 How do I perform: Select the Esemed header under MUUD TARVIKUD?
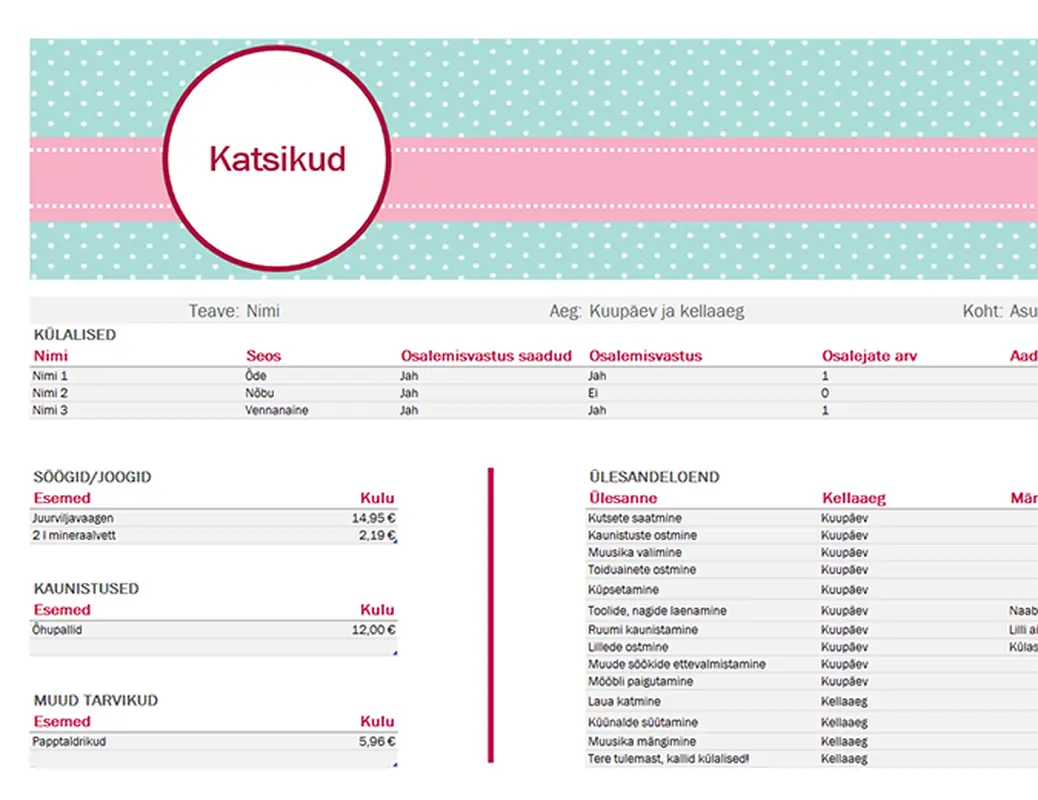pyautogui.click(x=62, y=722)
